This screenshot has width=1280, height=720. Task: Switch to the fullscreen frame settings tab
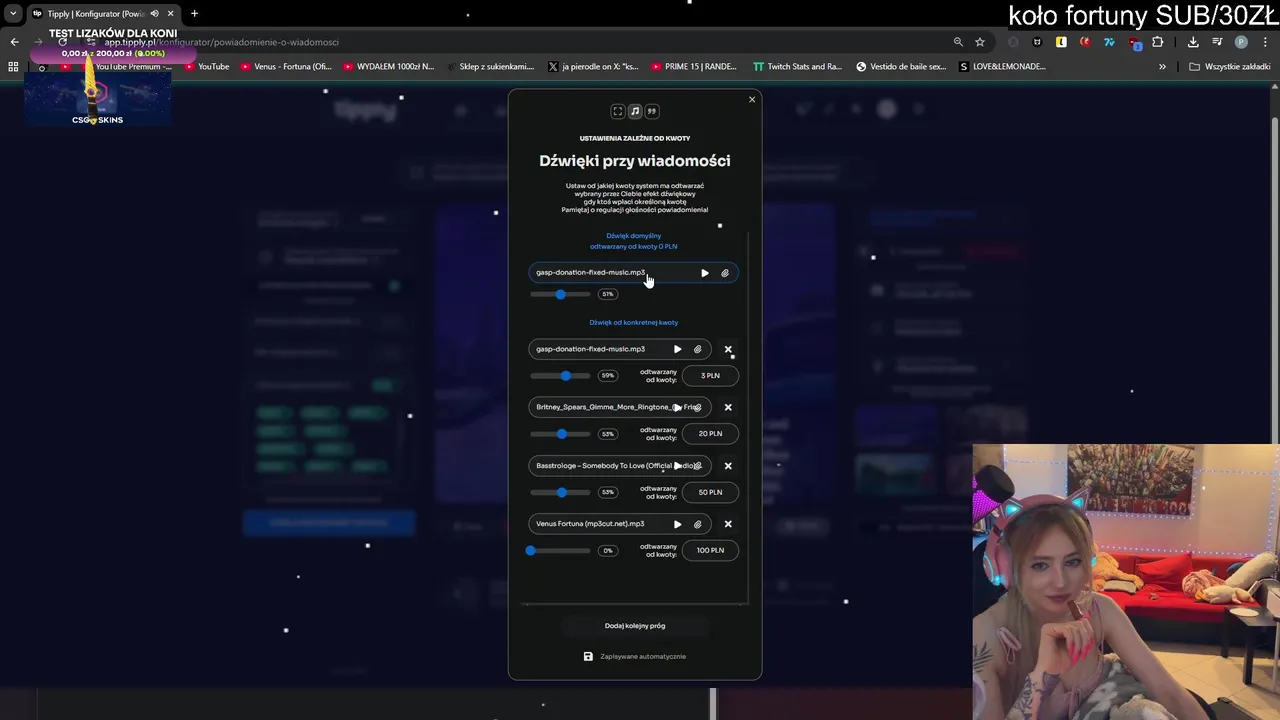pyautogui.click(x=618, y=112)
